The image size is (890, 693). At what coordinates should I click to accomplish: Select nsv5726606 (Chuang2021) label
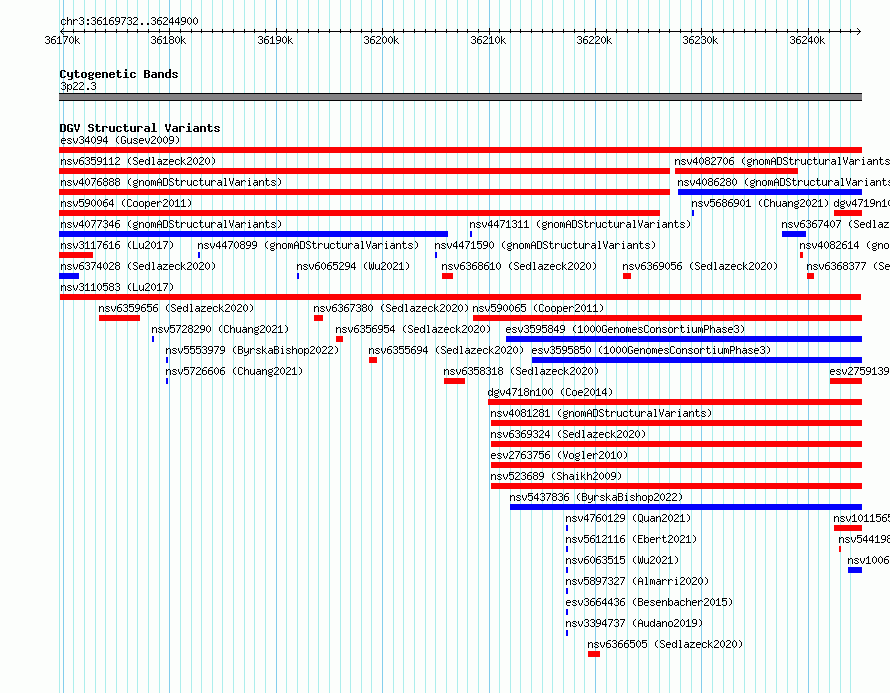[x=234, y=371]
